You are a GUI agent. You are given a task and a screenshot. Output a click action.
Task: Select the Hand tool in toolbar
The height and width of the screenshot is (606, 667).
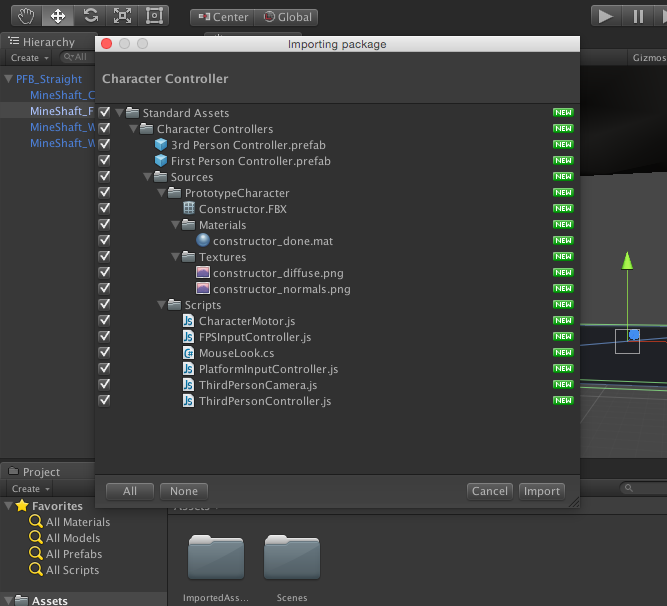click(26, 16)
